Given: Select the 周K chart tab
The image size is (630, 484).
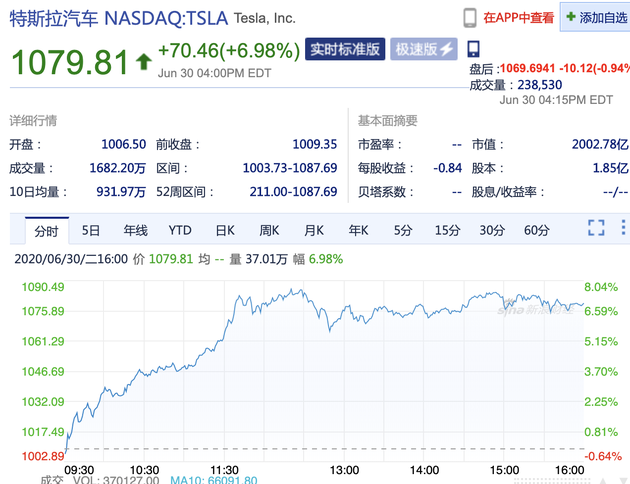Looking at the screenshot, I should pos(269,231).
